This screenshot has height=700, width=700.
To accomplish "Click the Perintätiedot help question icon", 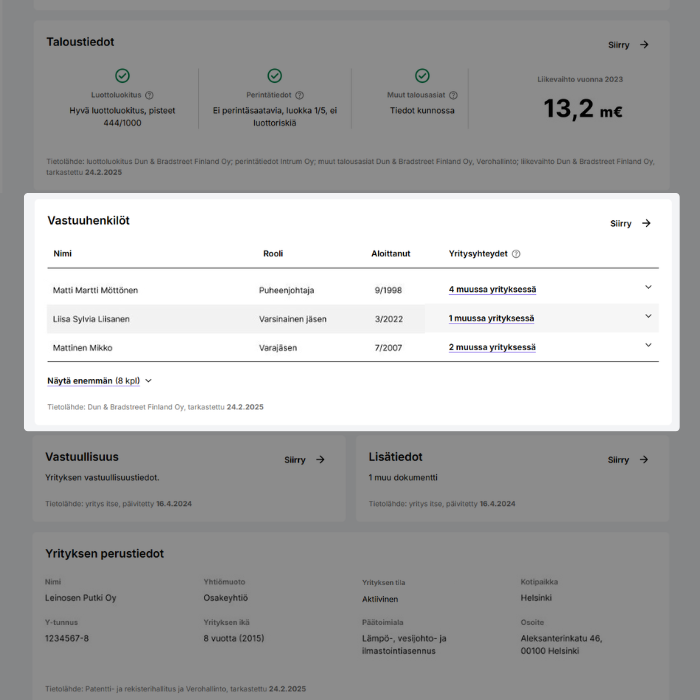I will [299, 95].
